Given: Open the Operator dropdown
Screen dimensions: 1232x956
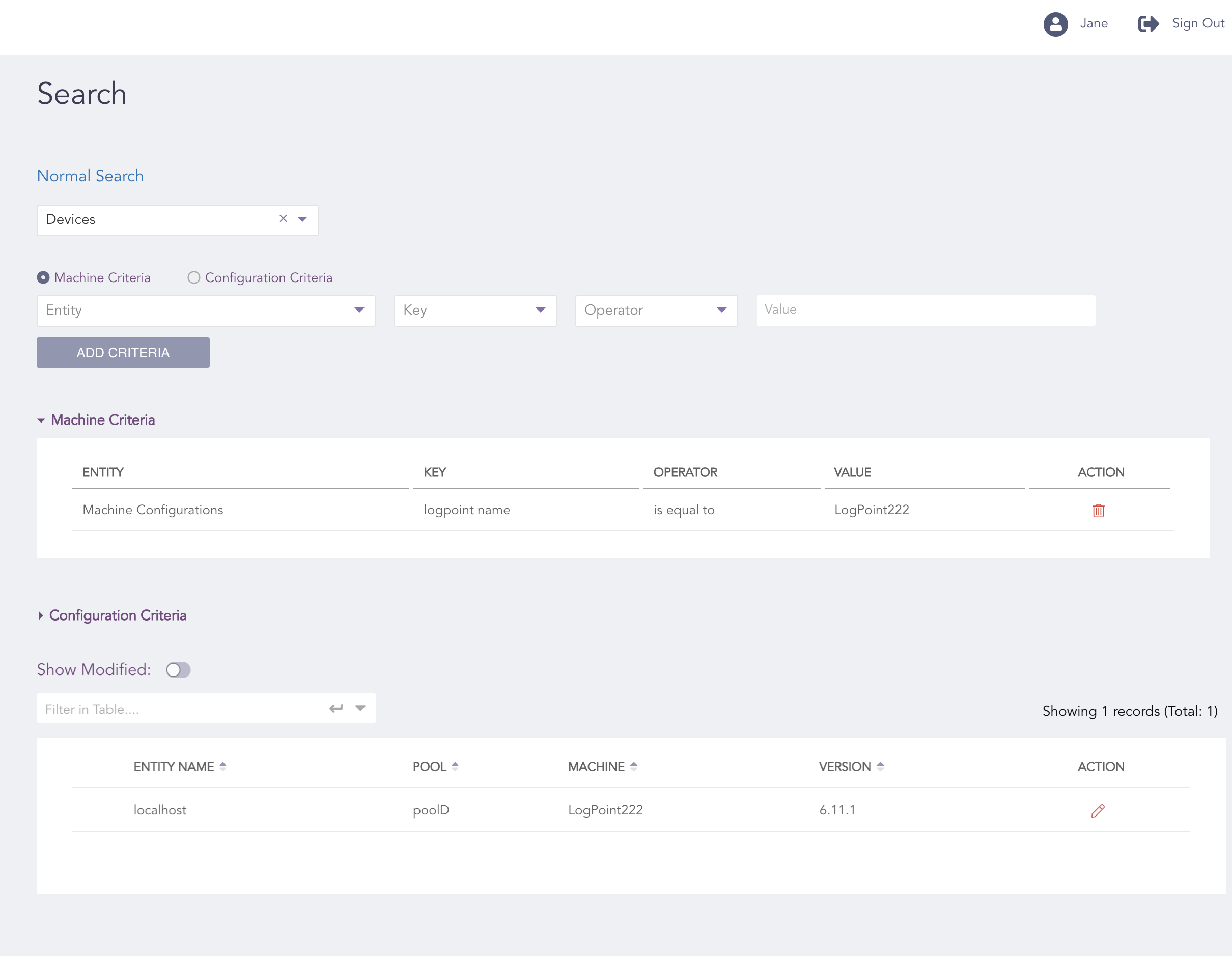Looking at the screenshot, I should pos(656,310).
